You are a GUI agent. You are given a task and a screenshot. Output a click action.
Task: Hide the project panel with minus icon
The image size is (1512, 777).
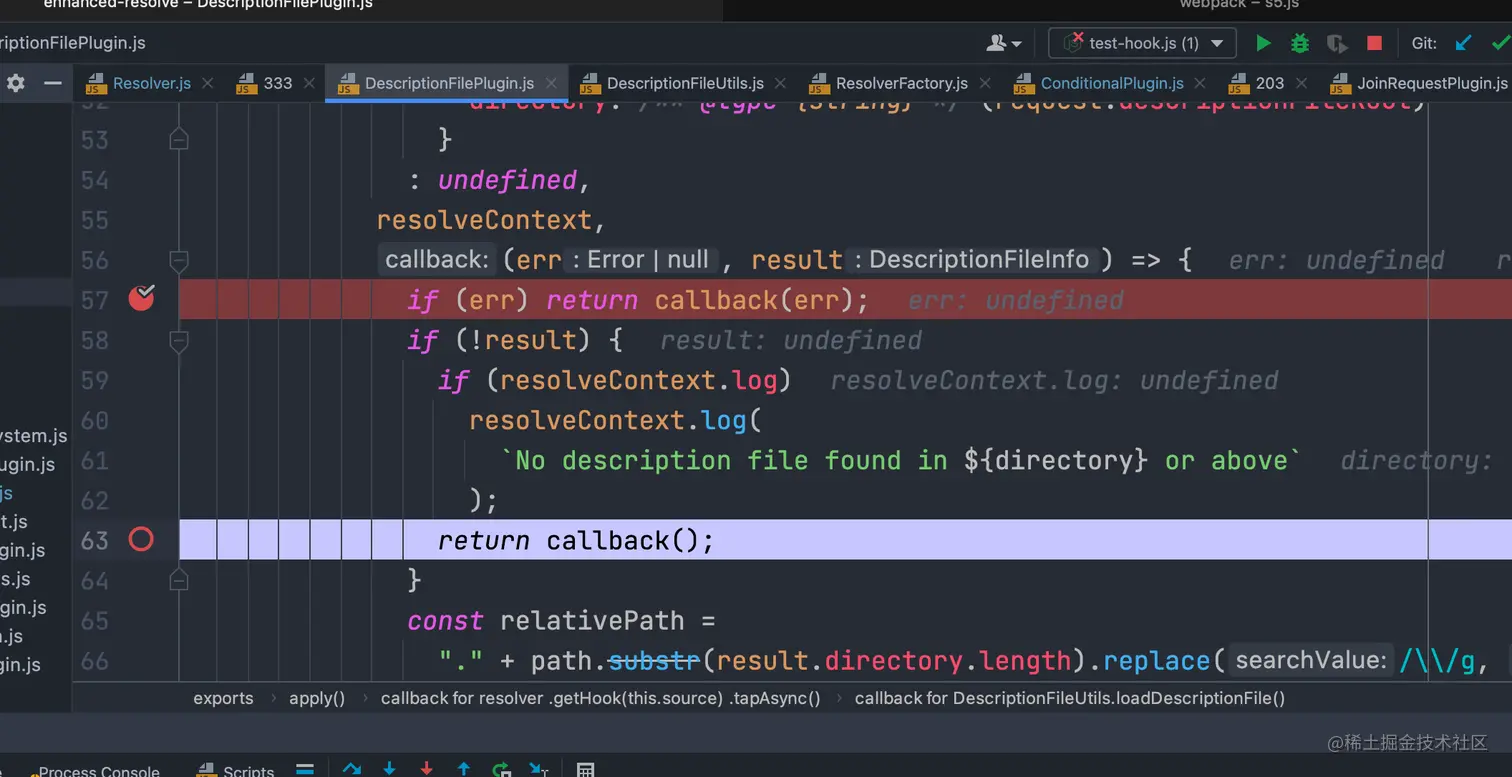click(52, 83)
